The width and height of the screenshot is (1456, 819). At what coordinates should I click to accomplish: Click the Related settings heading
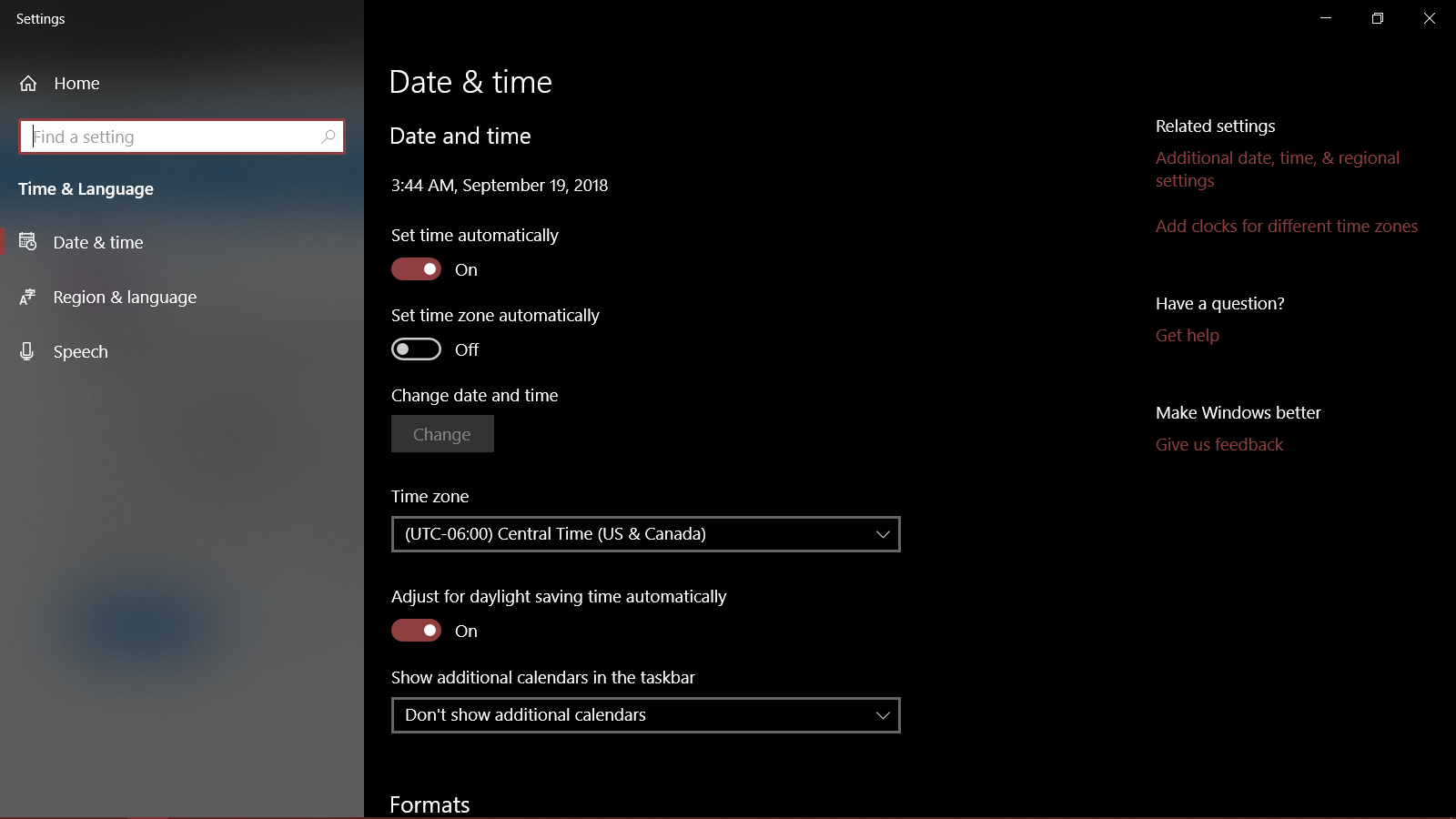(1216, 126)
